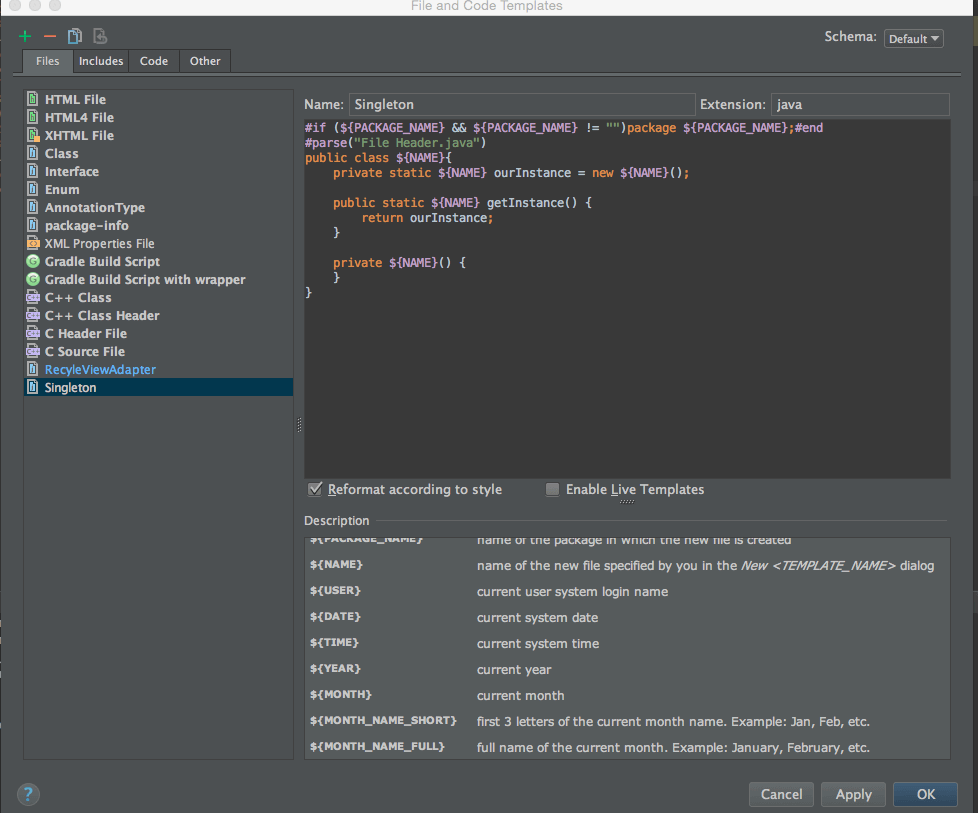This screenshot has height=813, width=978.
Task: Click the C Header File icon
Action: coord(32,334)
